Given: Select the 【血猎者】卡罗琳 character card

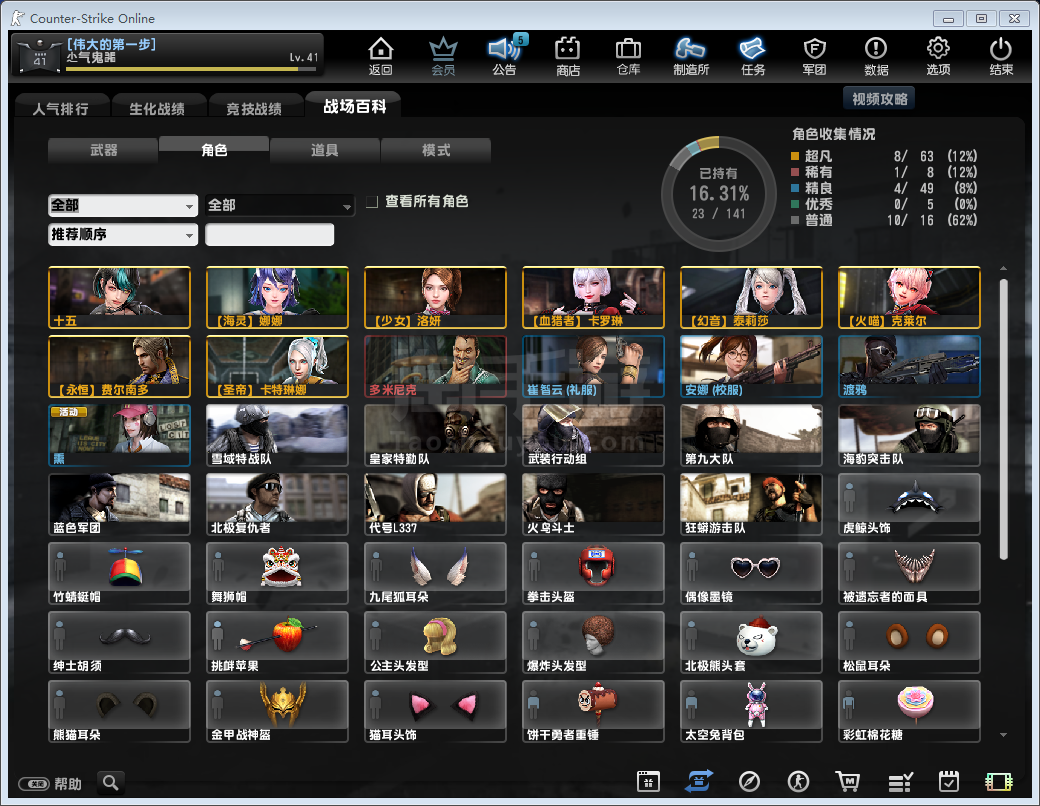Looking at the screenshot, I should [593, 298].
